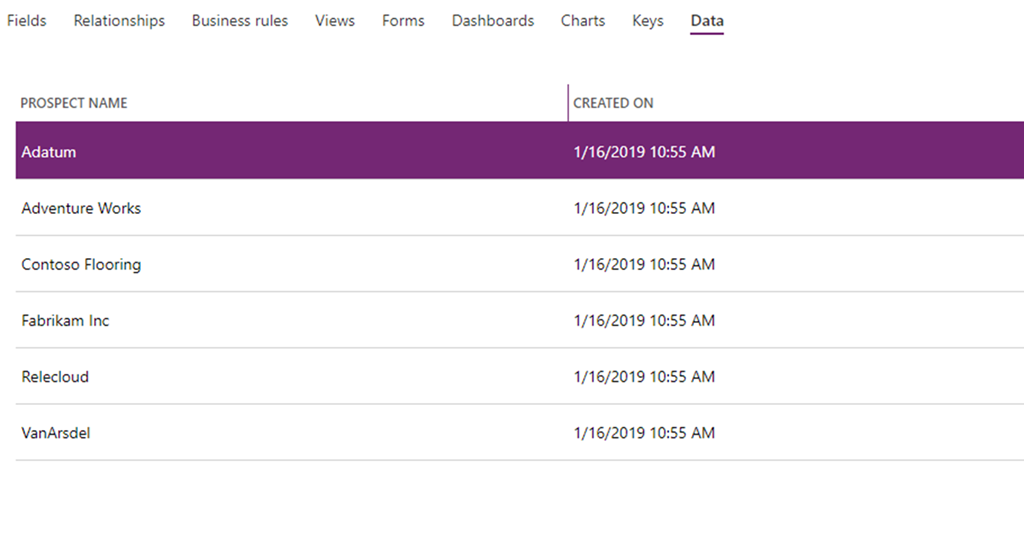The height and width of the screenshot is (554, 1024).
Task: Open the Fields tab
Action: (26, 20)
